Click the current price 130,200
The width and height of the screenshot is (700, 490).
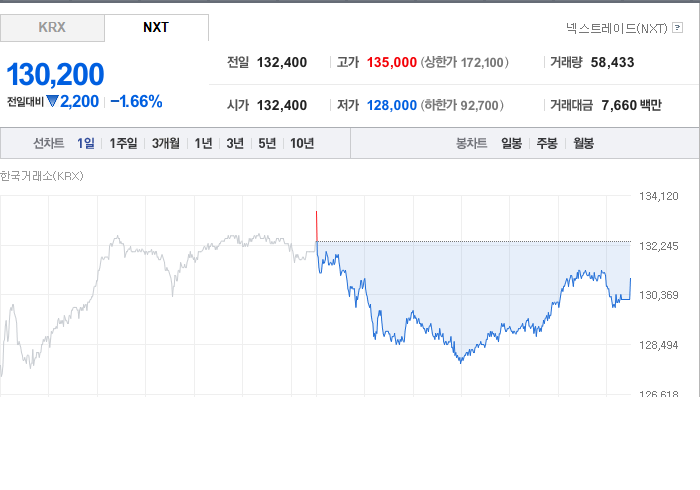(x=55, y=74)
